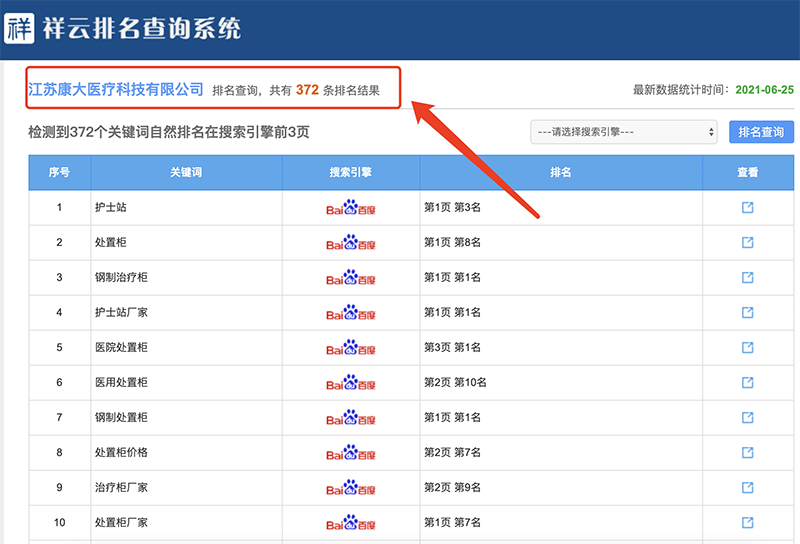Click ranking 第1页 第8名
The image size is (800, 544).
(x=453, y=242)
